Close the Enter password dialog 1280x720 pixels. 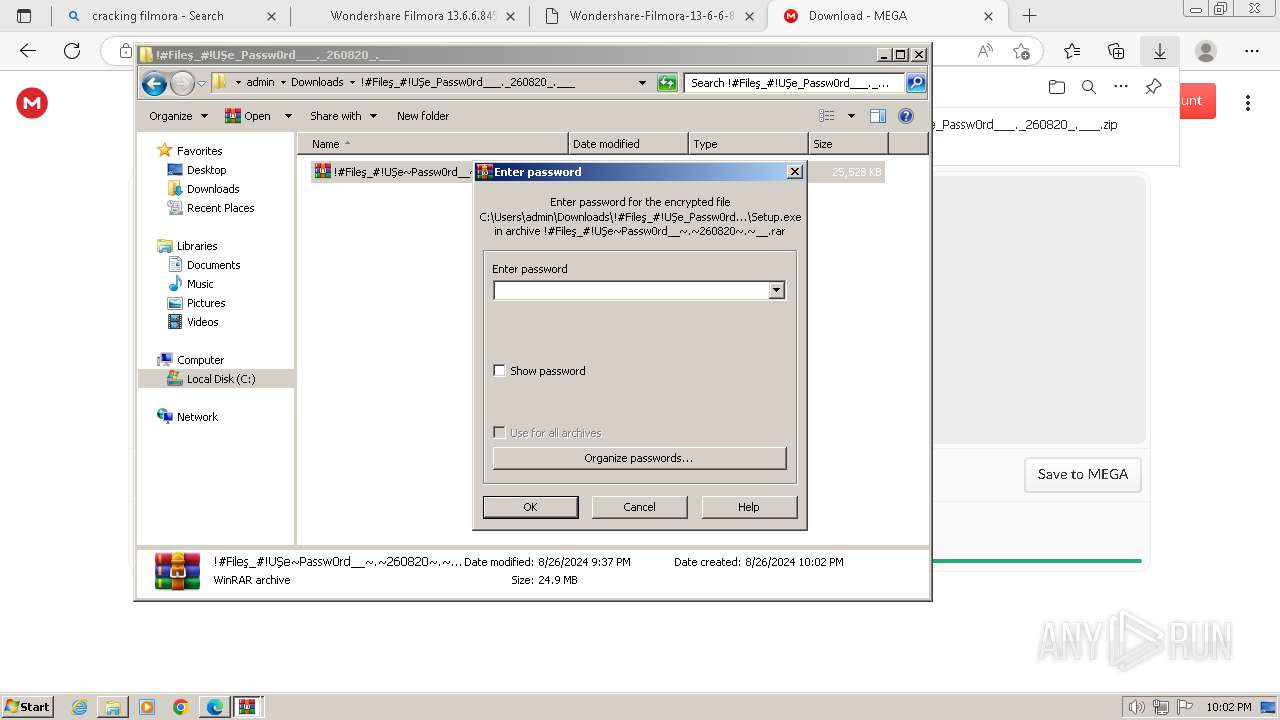795,172
